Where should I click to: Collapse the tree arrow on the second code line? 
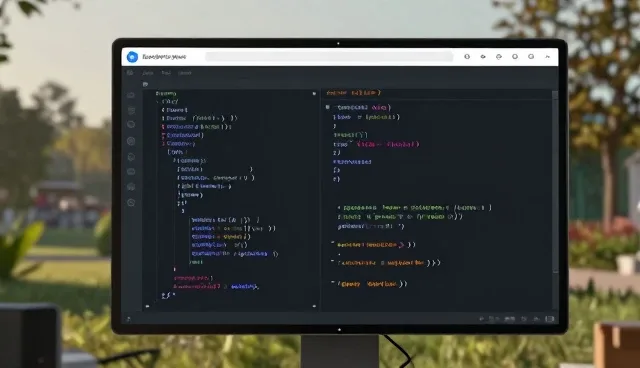(158, 102)
